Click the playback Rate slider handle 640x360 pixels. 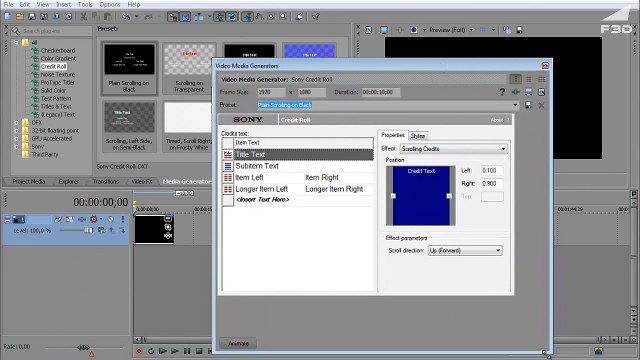(x=84, y=347)
